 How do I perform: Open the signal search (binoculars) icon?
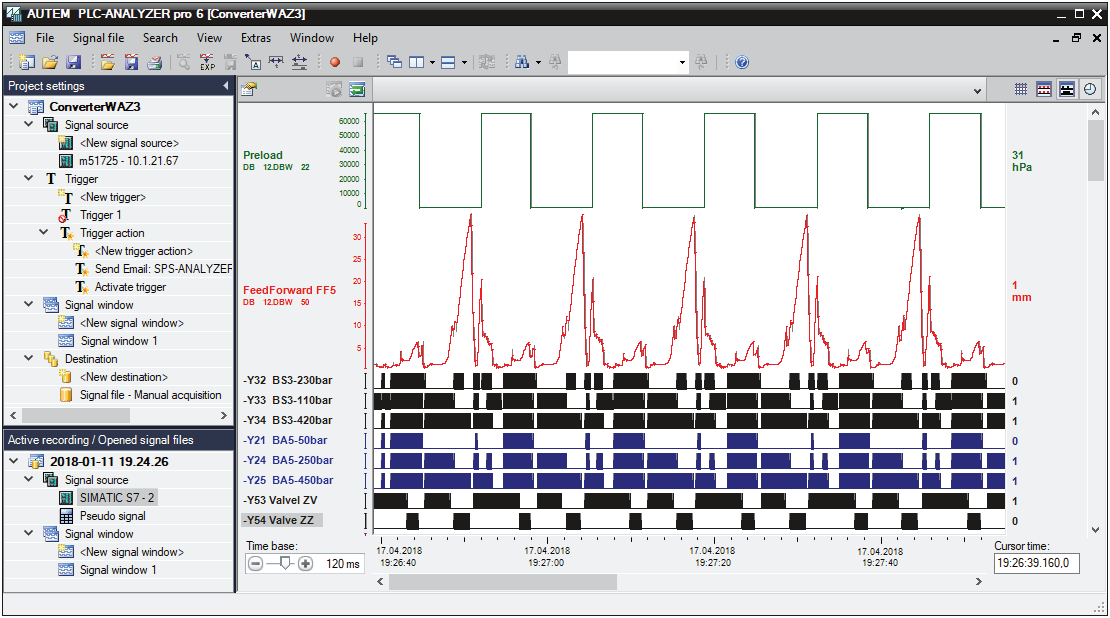coord(524,61)
